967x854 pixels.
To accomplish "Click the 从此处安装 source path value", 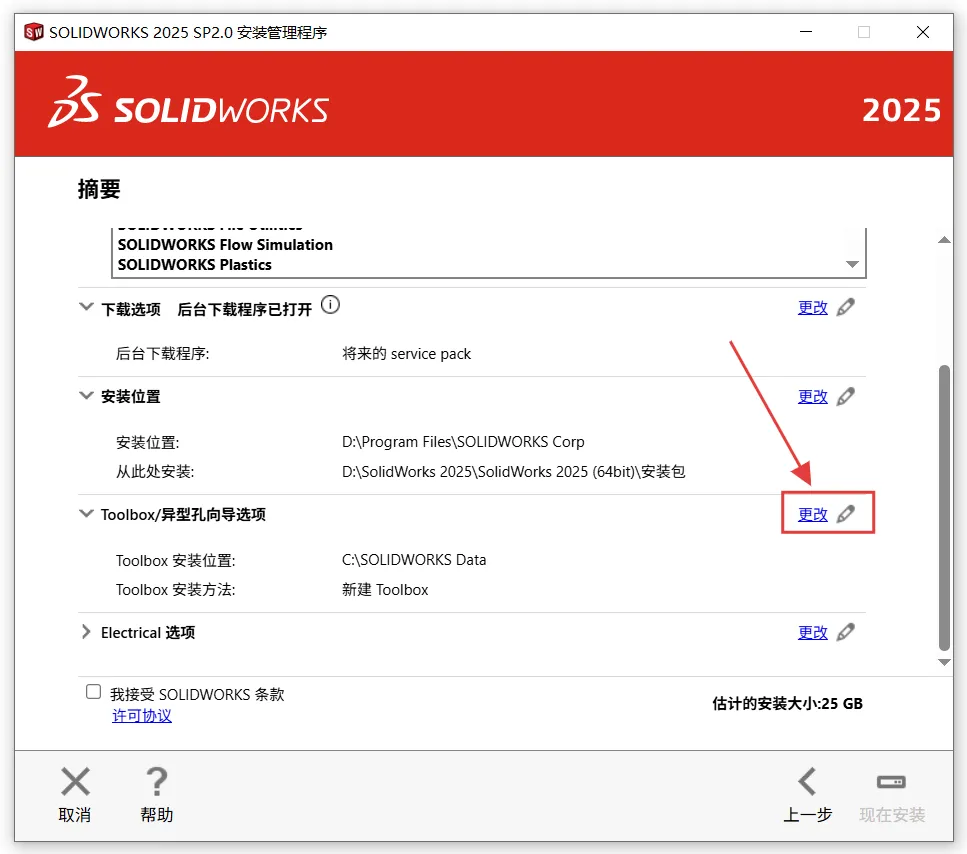I will click(x=514, y=472).
